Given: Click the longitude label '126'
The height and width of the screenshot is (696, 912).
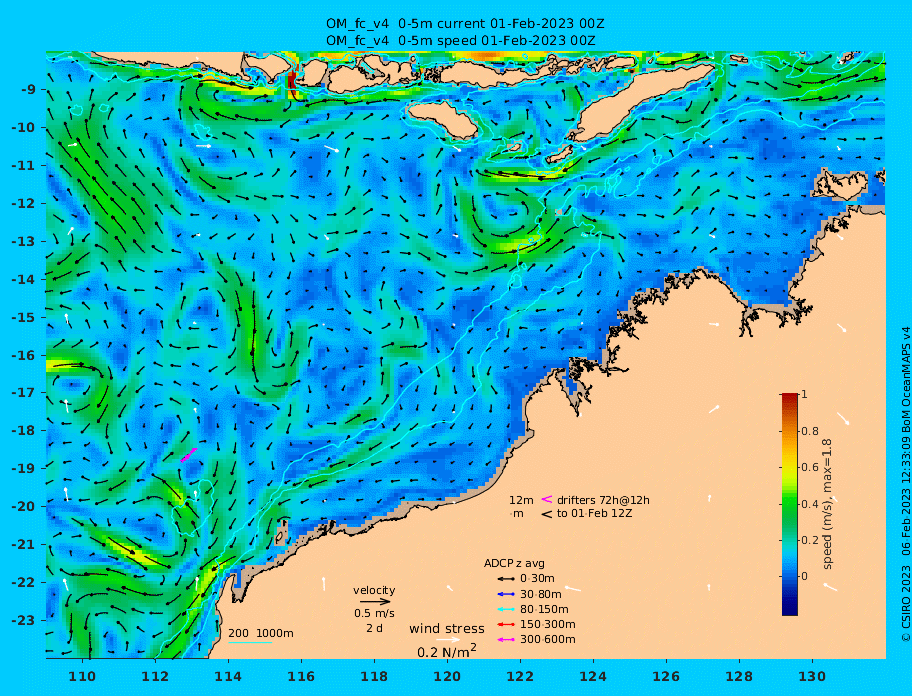Looking at the screenshot, I should point(667,676).
